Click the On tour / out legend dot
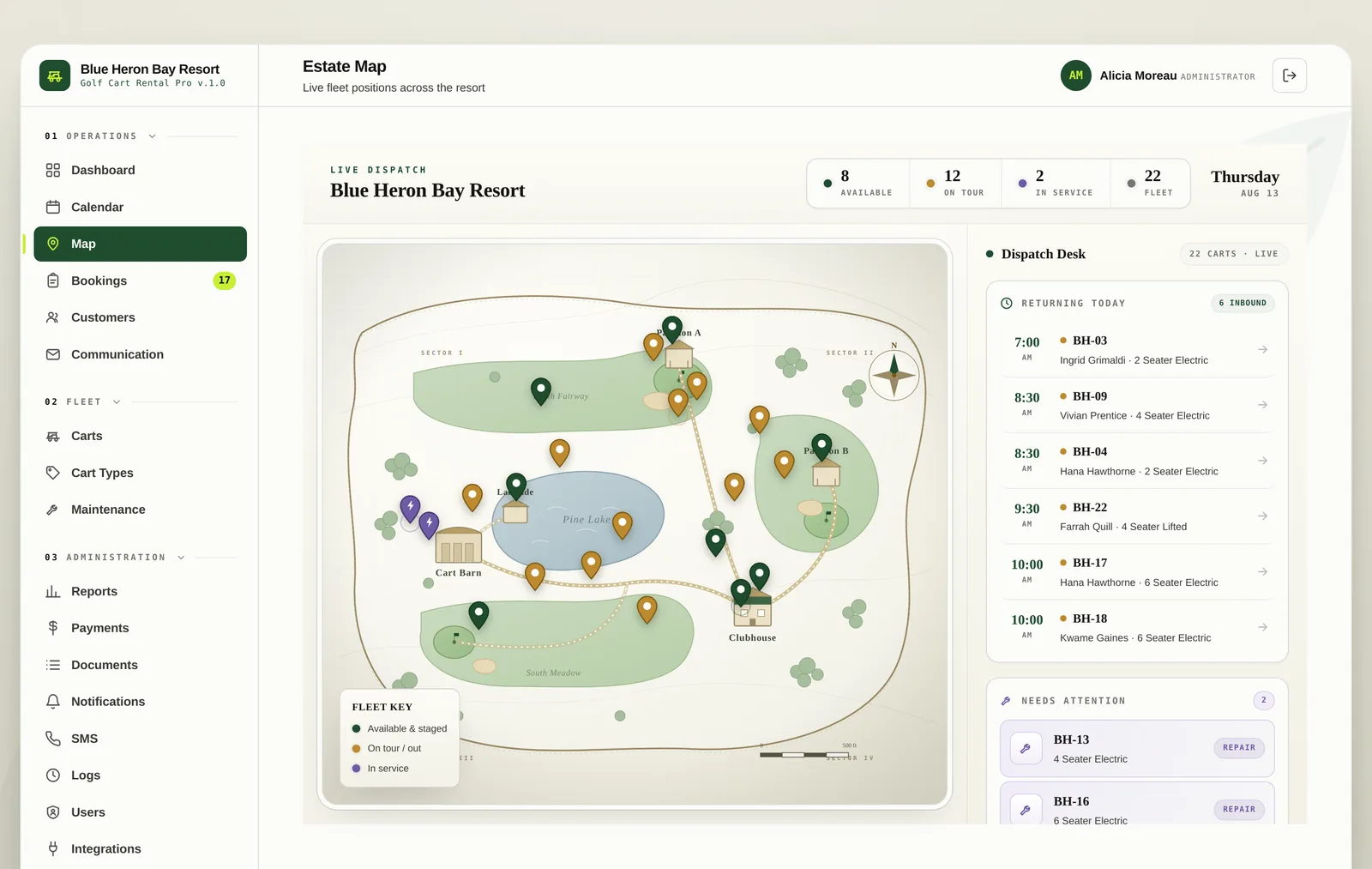 click(x=356, y=748)
